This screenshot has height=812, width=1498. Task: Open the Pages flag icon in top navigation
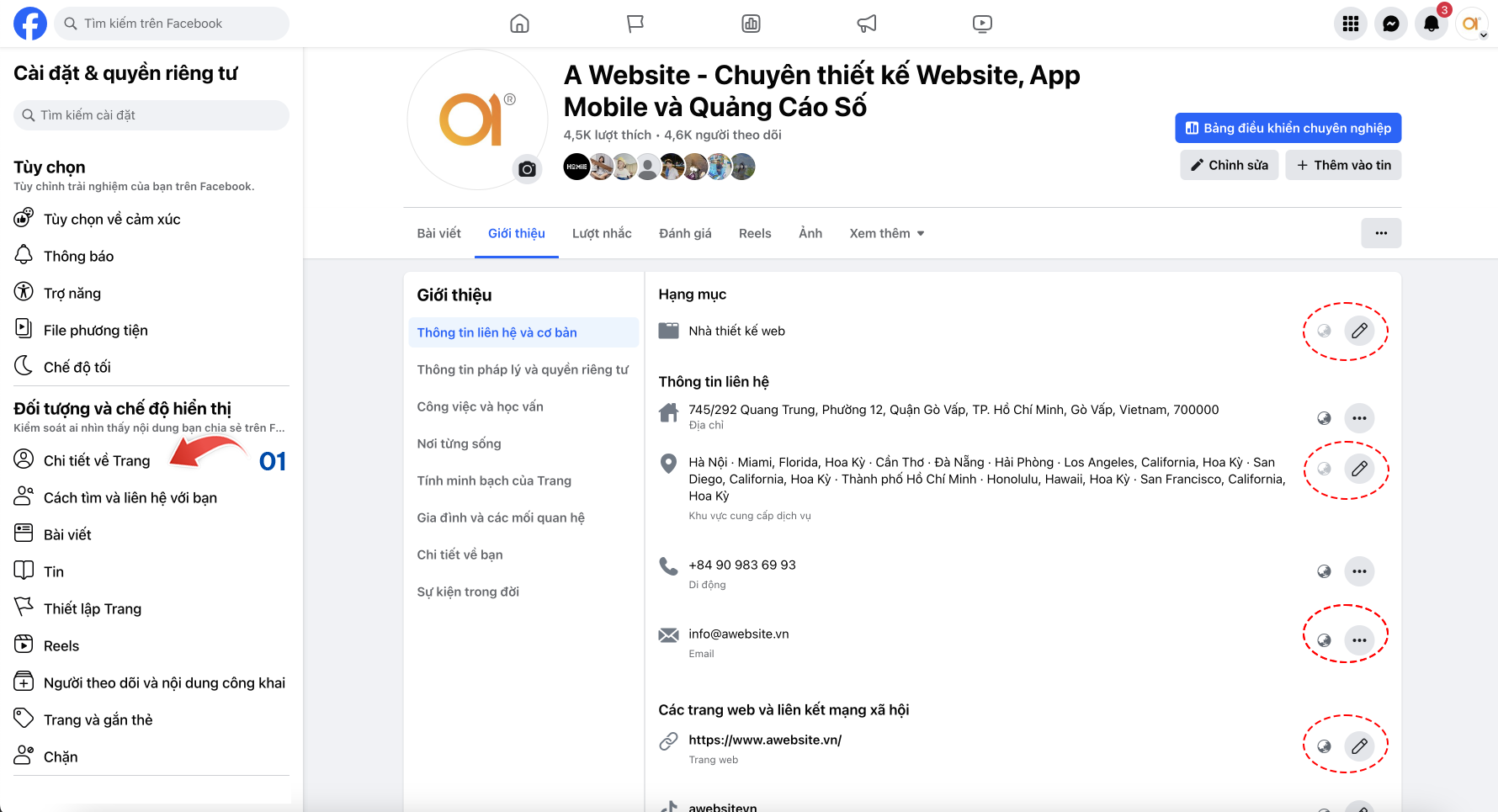click(x=635, y=24)
